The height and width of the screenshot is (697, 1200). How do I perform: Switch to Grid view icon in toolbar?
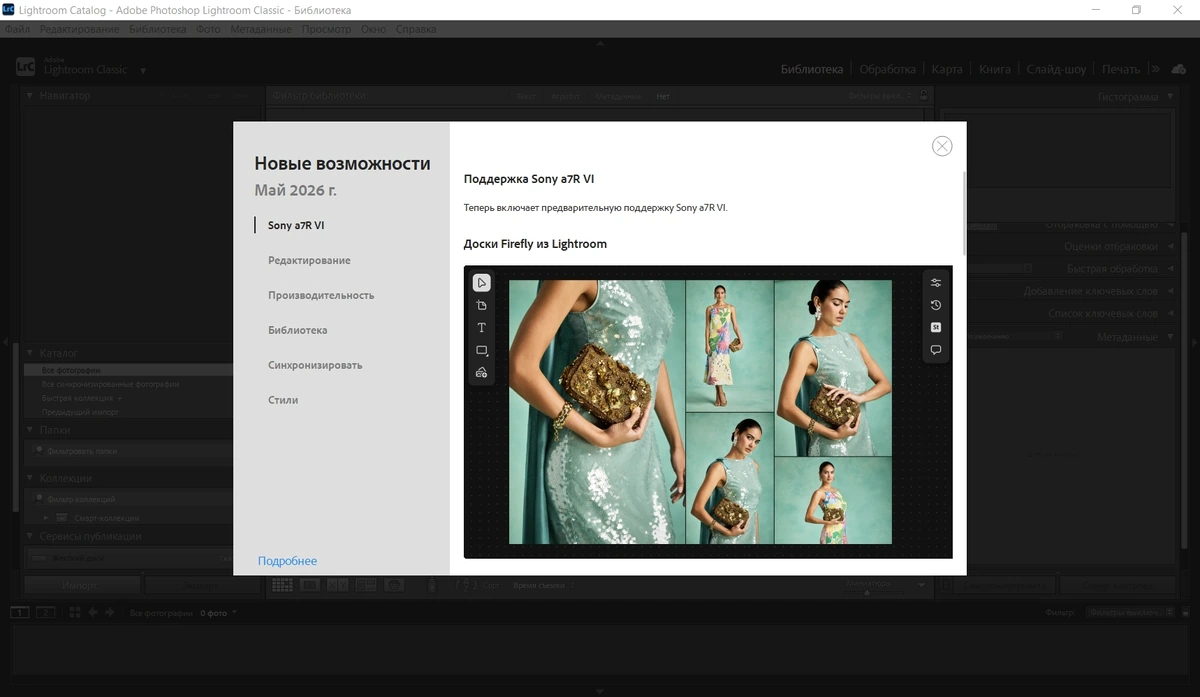click(282, 585)
